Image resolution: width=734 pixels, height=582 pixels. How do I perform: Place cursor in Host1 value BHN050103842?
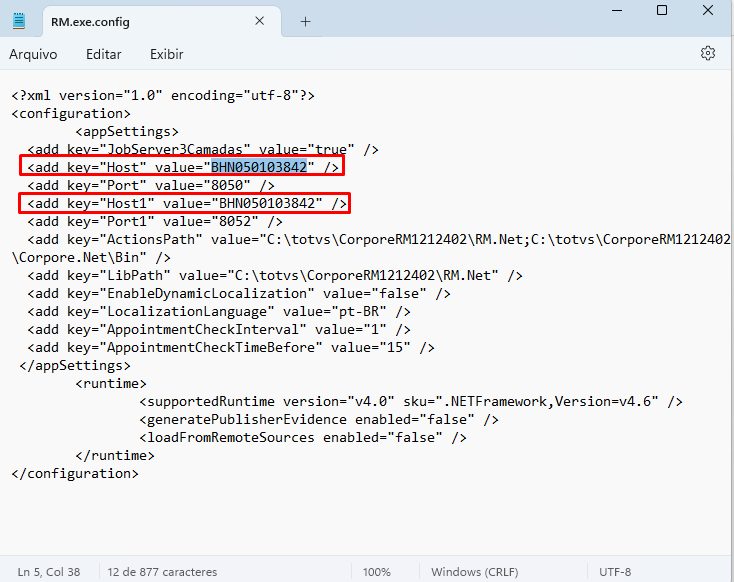pos(267,203)
